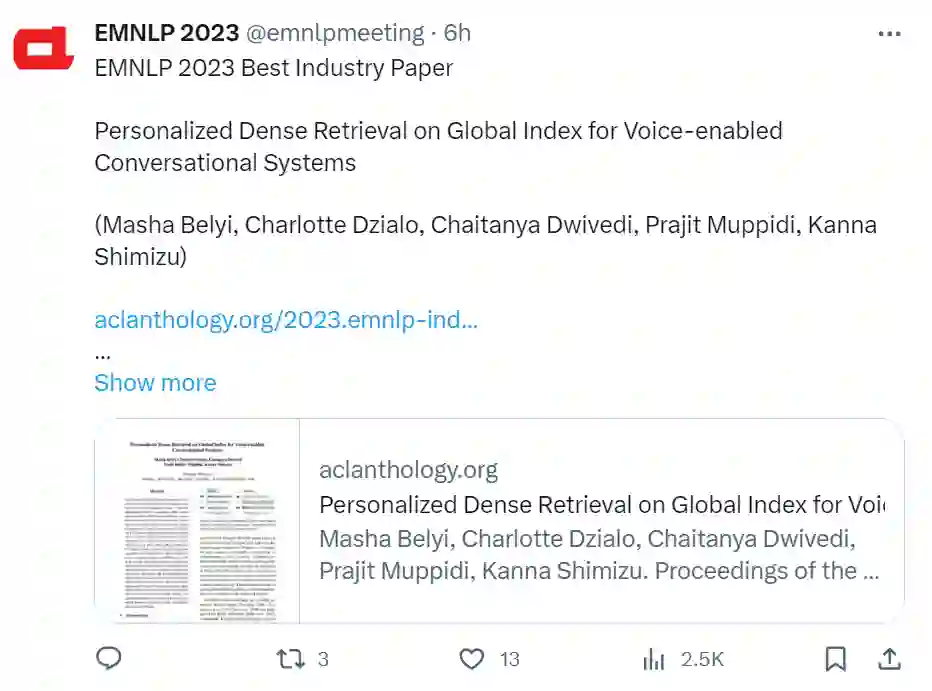Viewport: 932px width, 691px height.
Task: Click the 2.5K view count
Action: [702, 659]
